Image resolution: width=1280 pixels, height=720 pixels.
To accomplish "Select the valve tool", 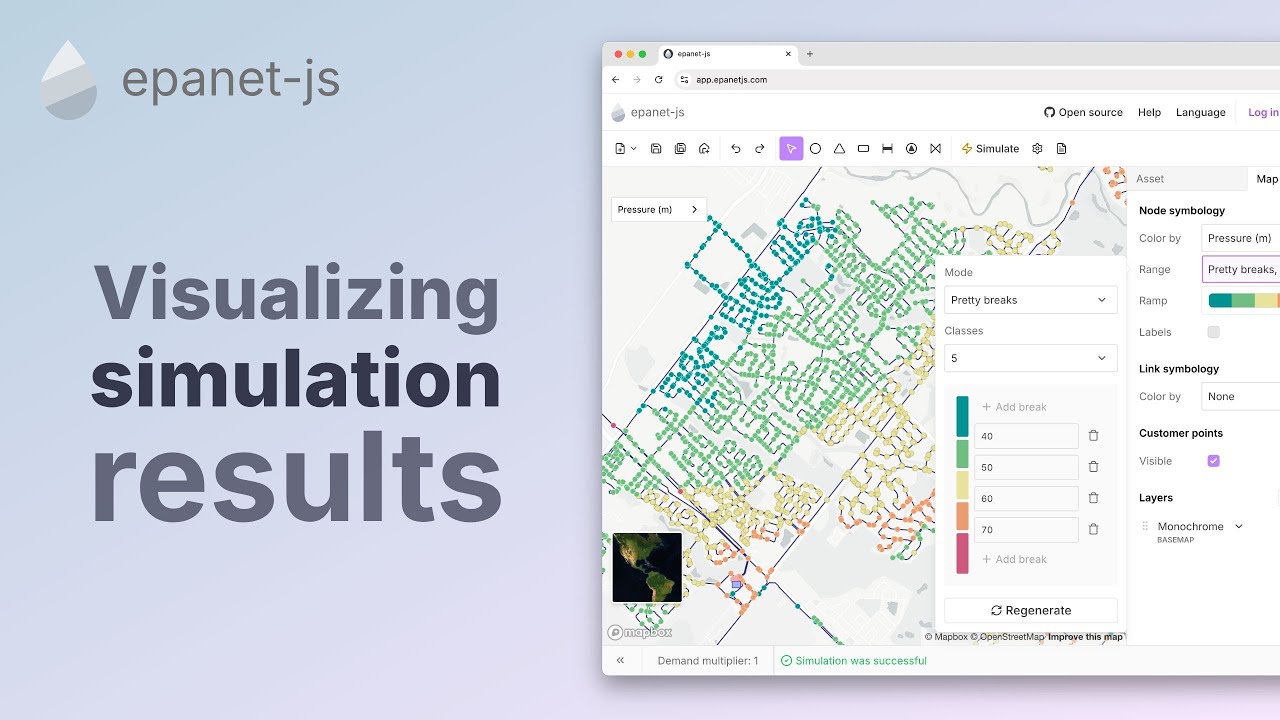I will 935,148.
